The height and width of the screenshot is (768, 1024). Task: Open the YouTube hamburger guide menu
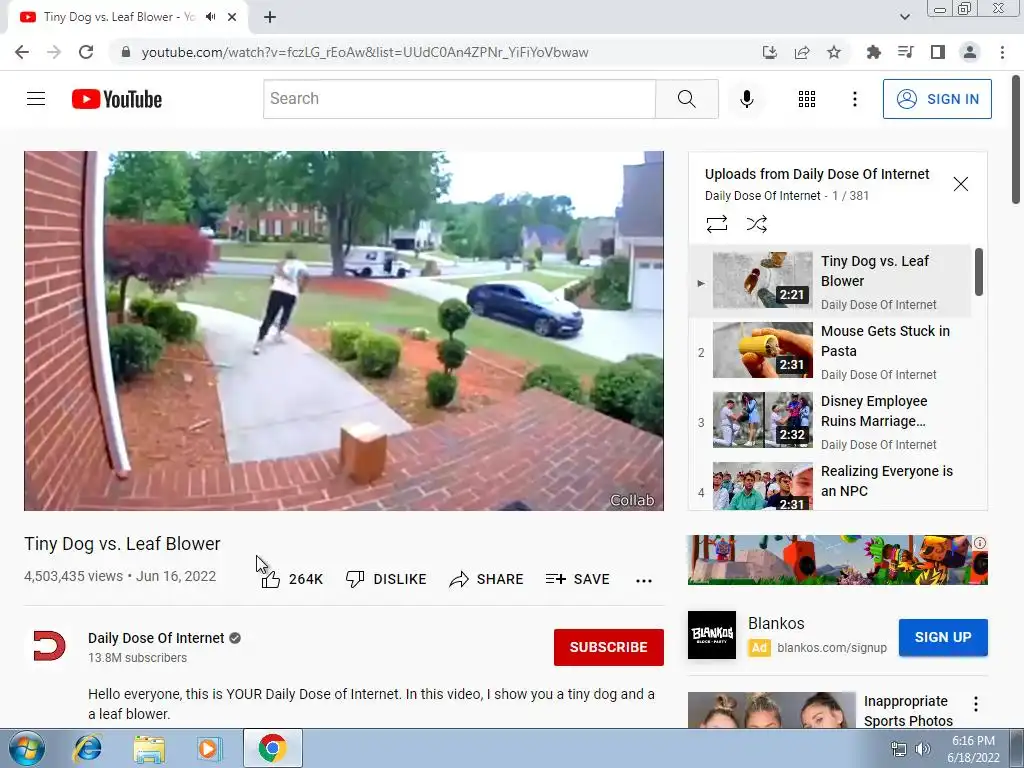tap(36, 99)
